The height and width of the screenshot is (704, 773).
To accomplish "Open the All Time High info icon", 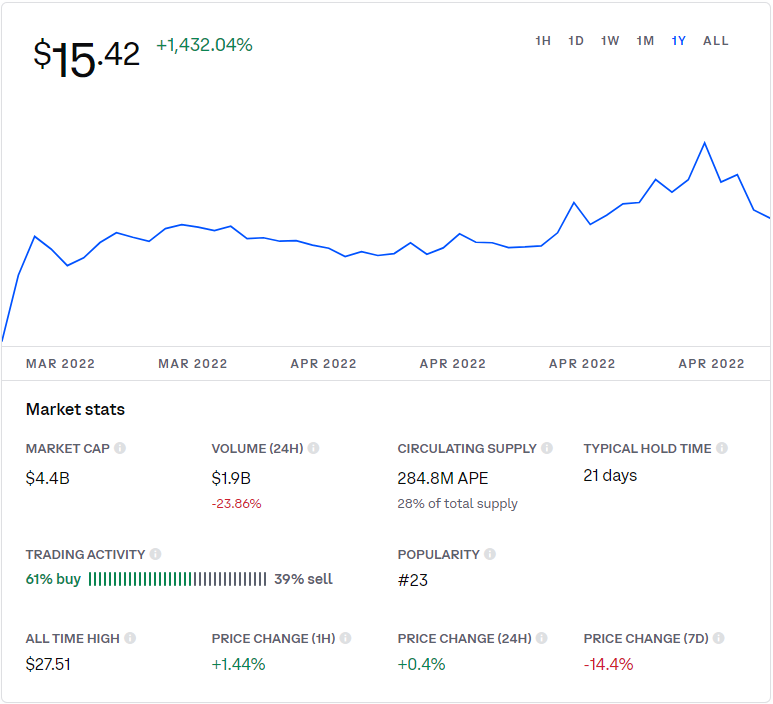I will click(130, 638).
